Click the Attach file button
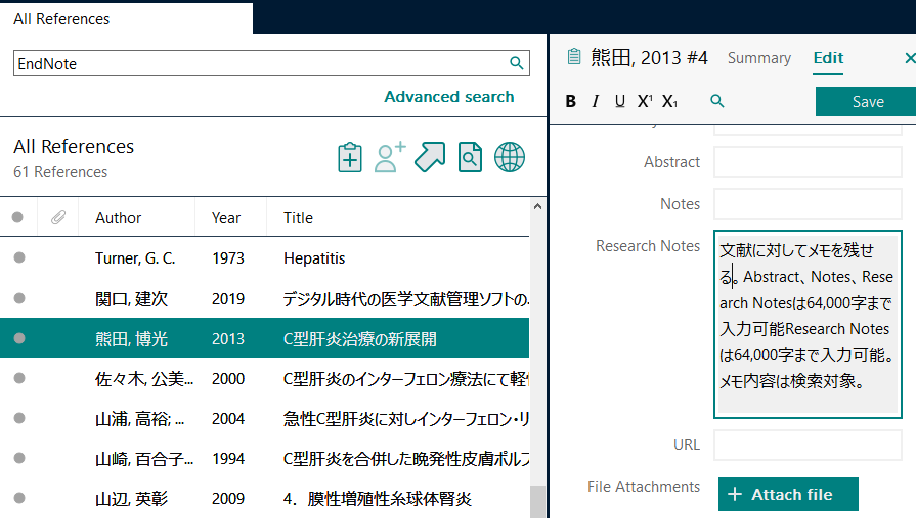Screen dimensions: 916x518 (x=788, y=494)
